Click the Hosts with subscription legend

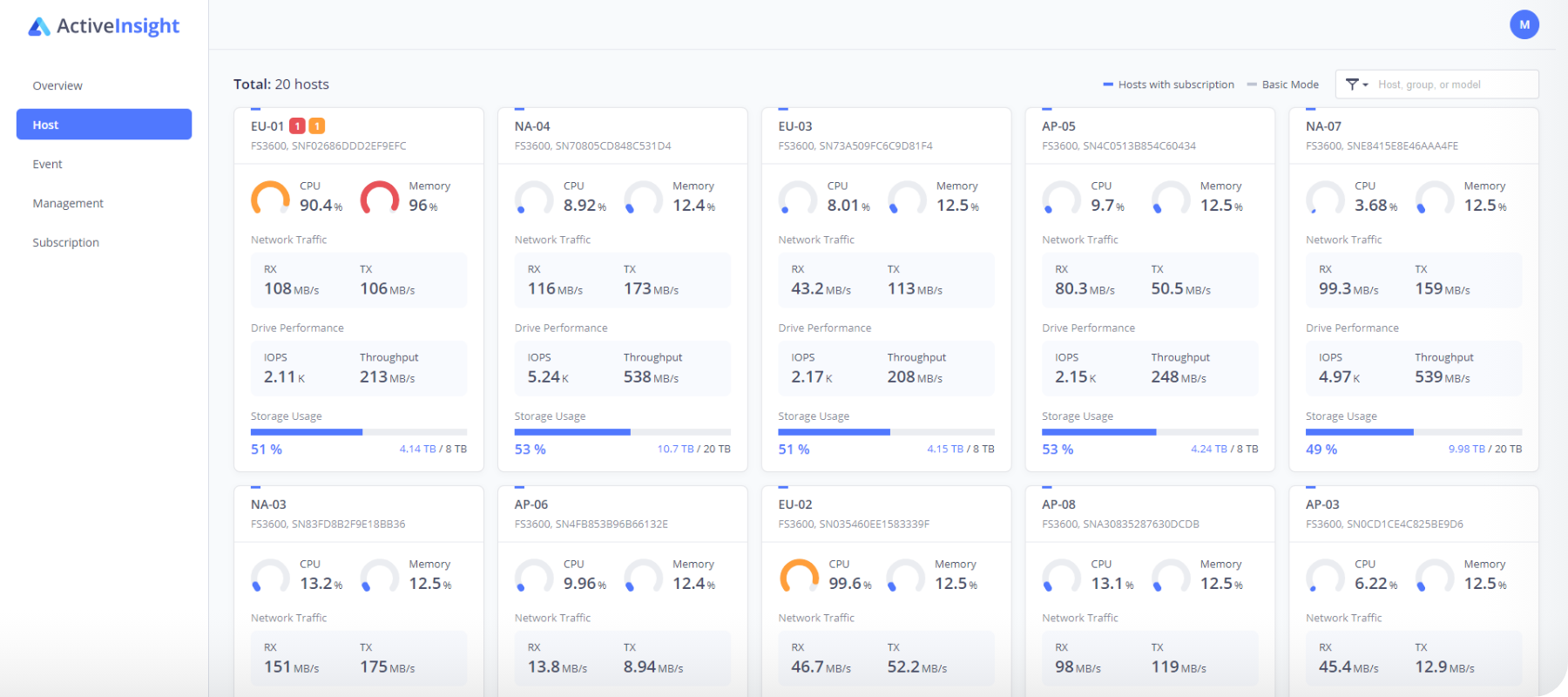coord(1168,85)
